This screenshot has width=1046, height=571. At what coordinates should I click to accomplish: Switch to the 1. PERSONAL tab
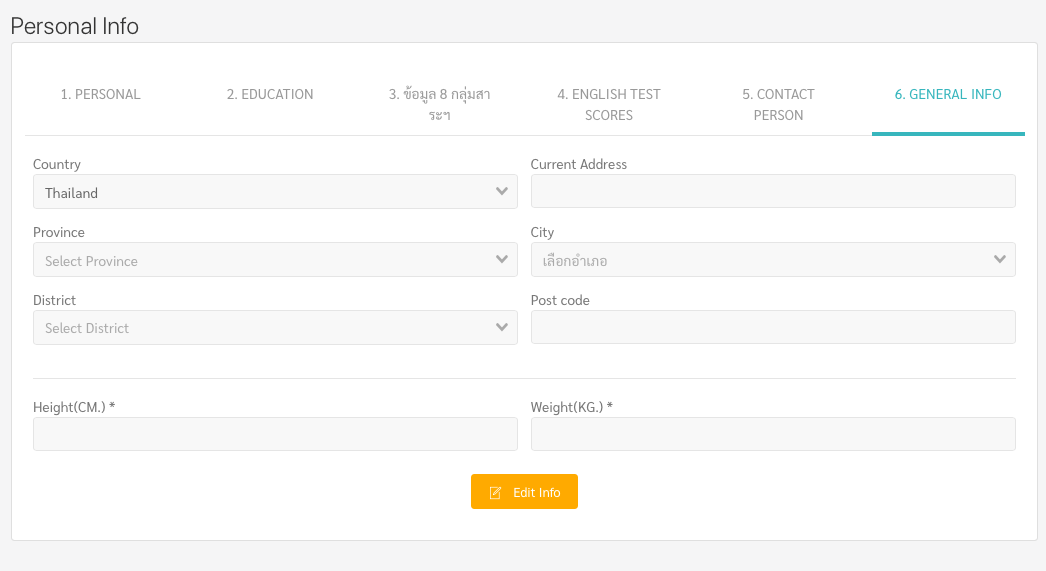coord(101,95)
